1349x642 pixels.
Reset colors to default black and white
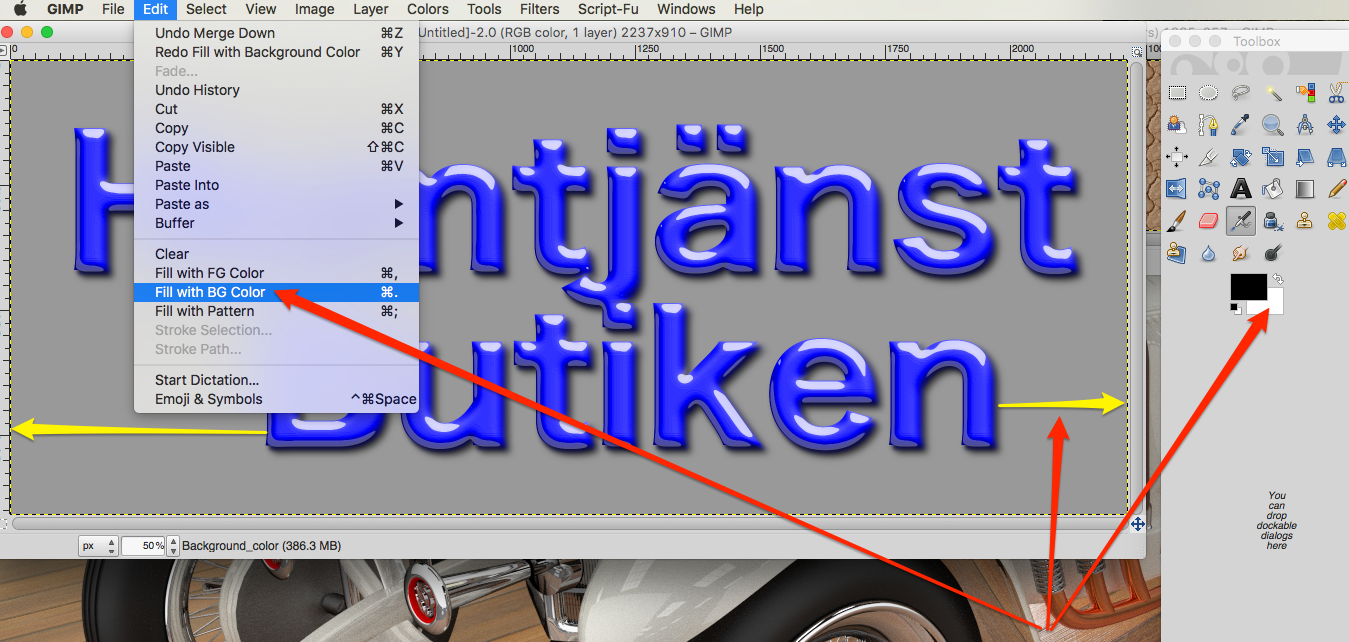[x=1236, y=309]
